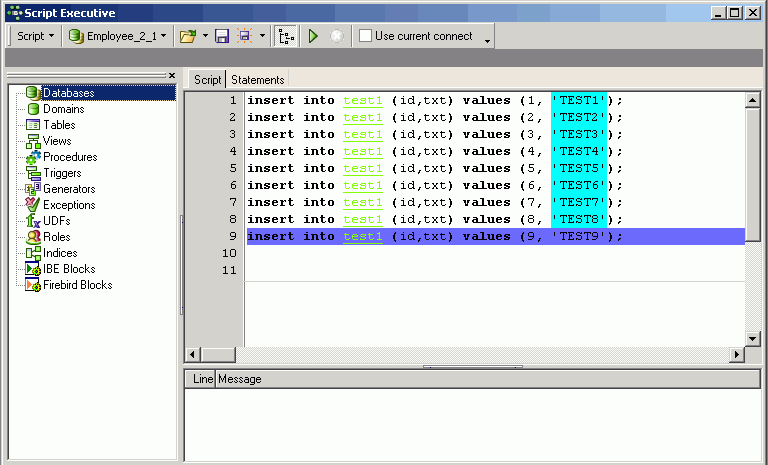Click the 'TEST1' string on line 1
This screenshot has width=768, height=465.
click(x=579, y=100)
